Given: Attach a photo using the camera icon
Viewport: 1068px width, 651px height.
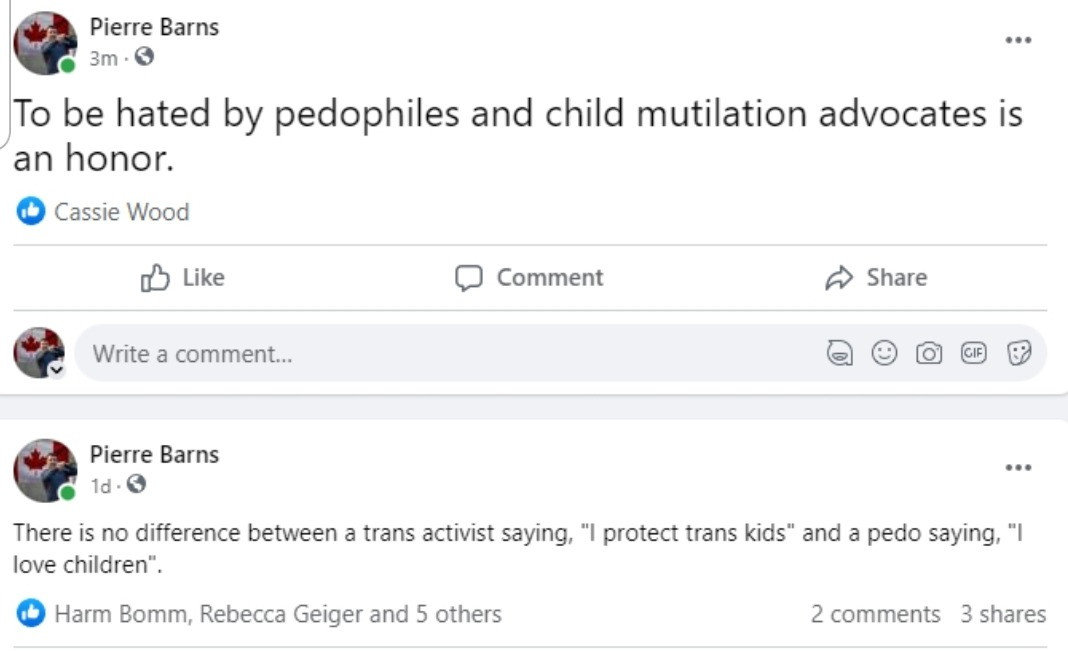Looking at the screenshot, I should pos(929,353).
